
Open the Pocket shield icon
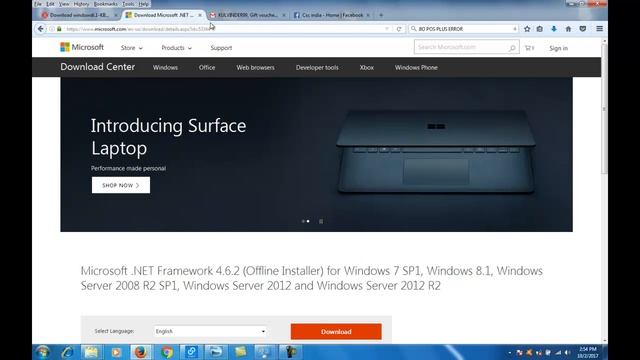click(x=583, y=29)
